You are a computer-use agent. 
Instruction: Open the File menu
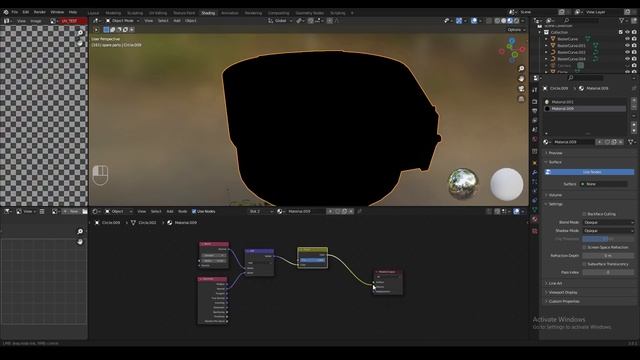coord(15,12)
